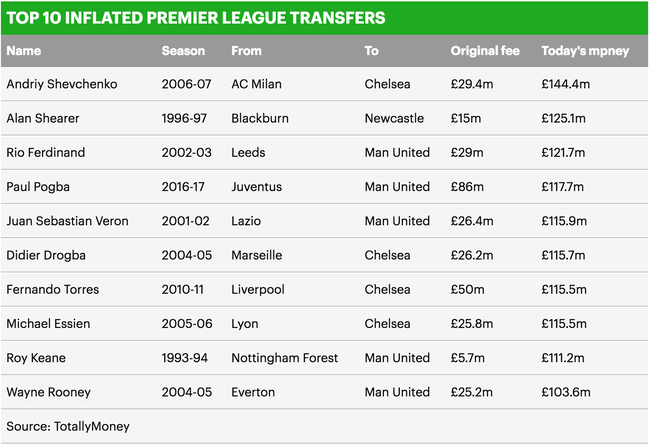Viewport: 650px width, 445px height.
Task: Click the Source: TotallyMoney text
Action: click(x=68, y=426)
